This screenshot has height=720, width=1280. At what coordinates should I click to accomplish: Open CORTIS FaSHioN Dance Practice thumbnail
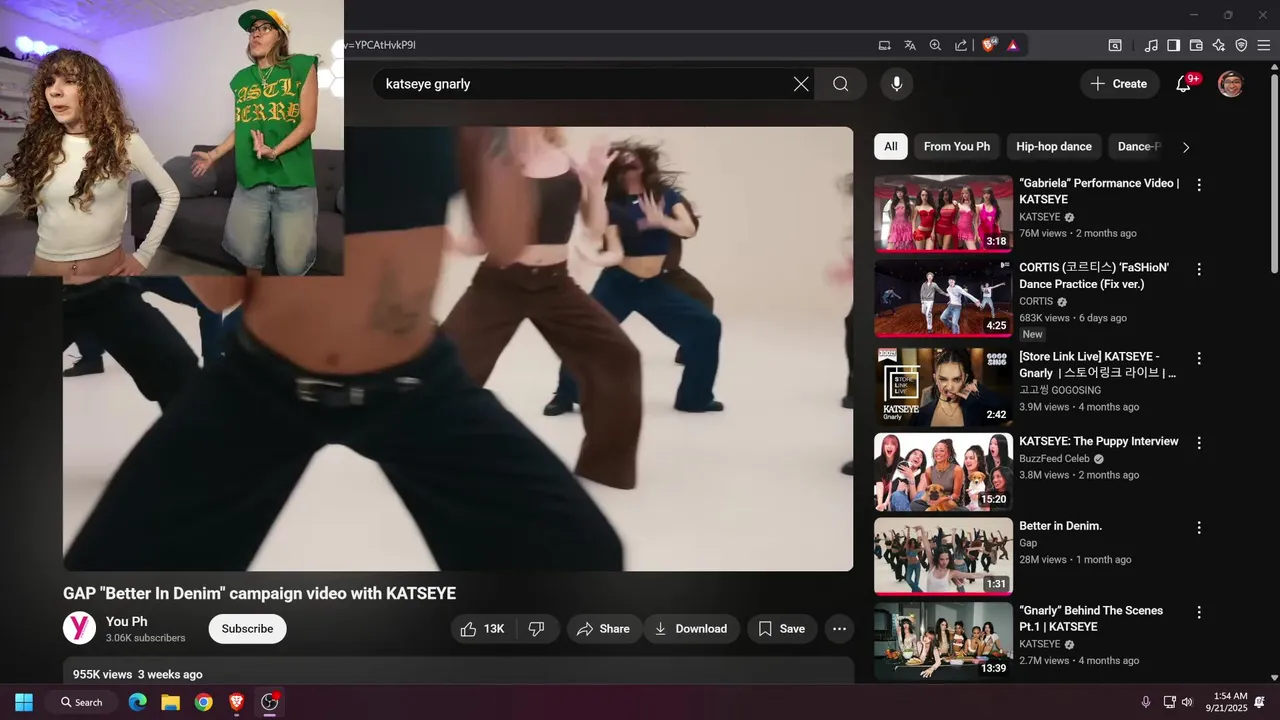943,298
